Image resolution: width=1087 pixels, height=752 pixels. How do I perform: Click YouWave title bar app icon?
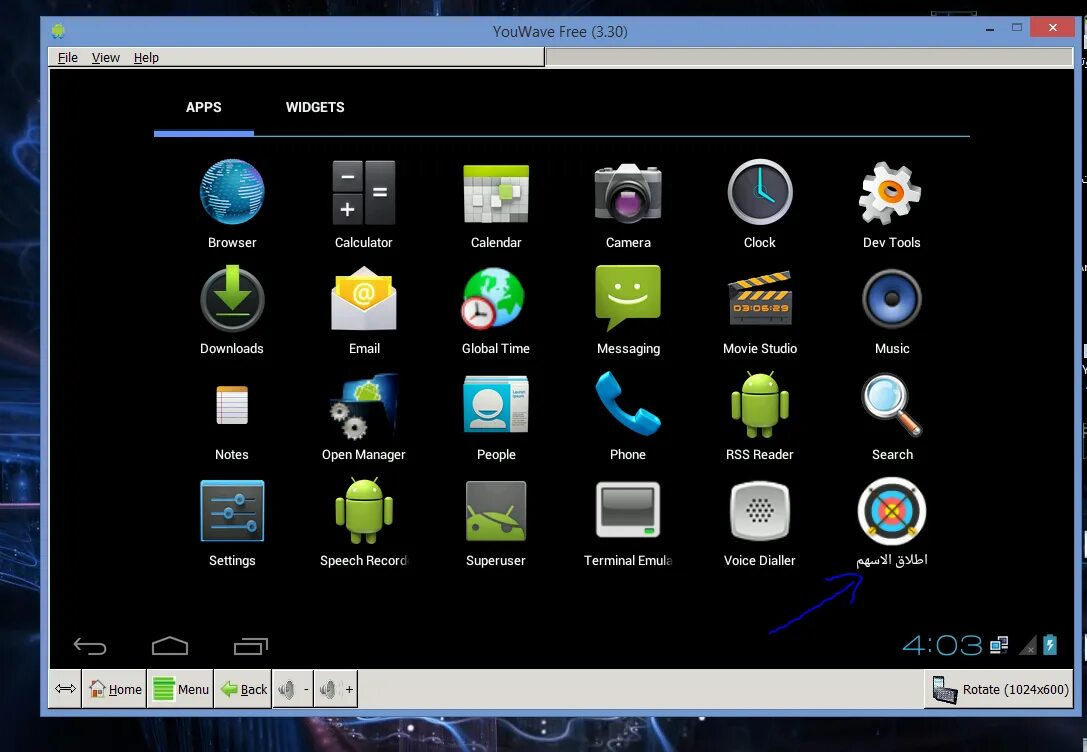(58, 31)
